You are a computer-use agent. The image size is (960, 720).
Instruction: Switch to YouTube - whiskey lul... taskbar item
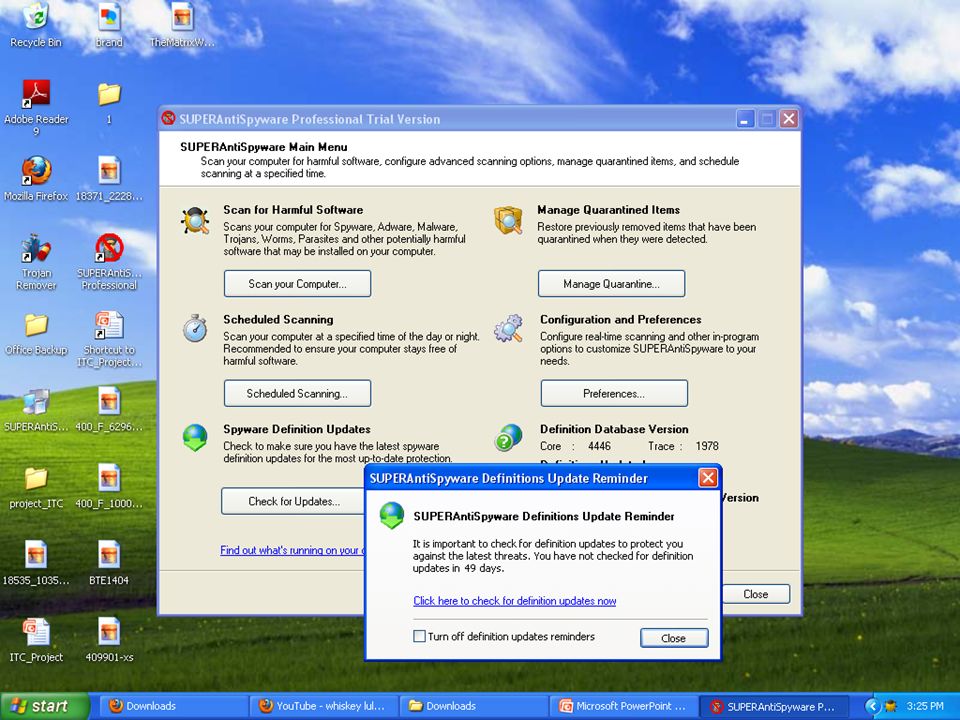point(323,706)
